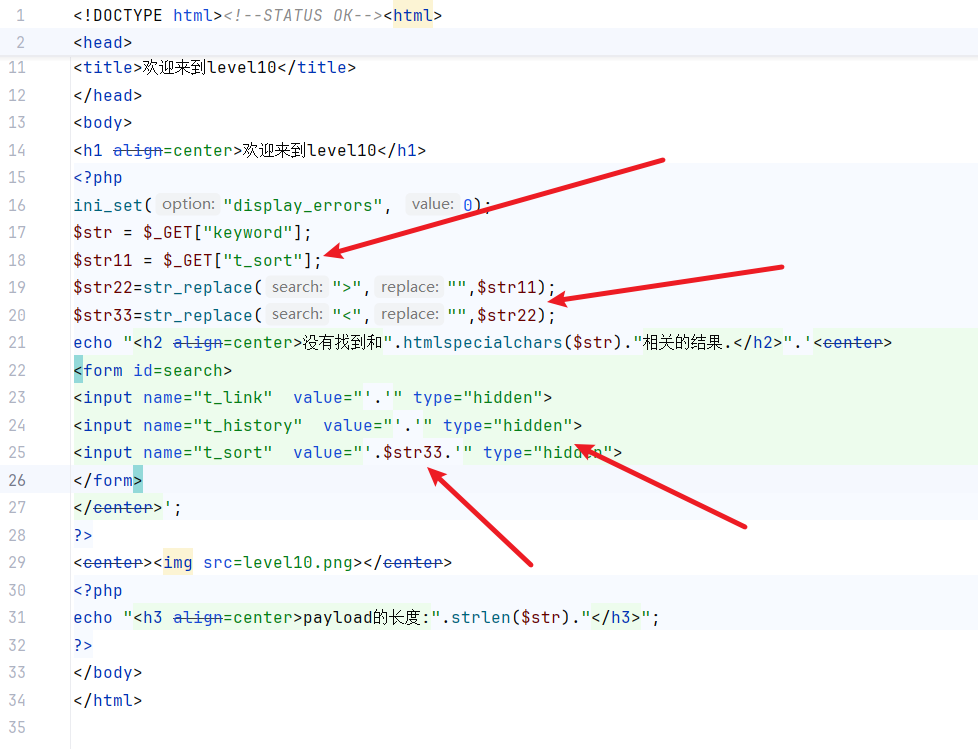Click line number 18 in the gutter

[x=17, y=260]
